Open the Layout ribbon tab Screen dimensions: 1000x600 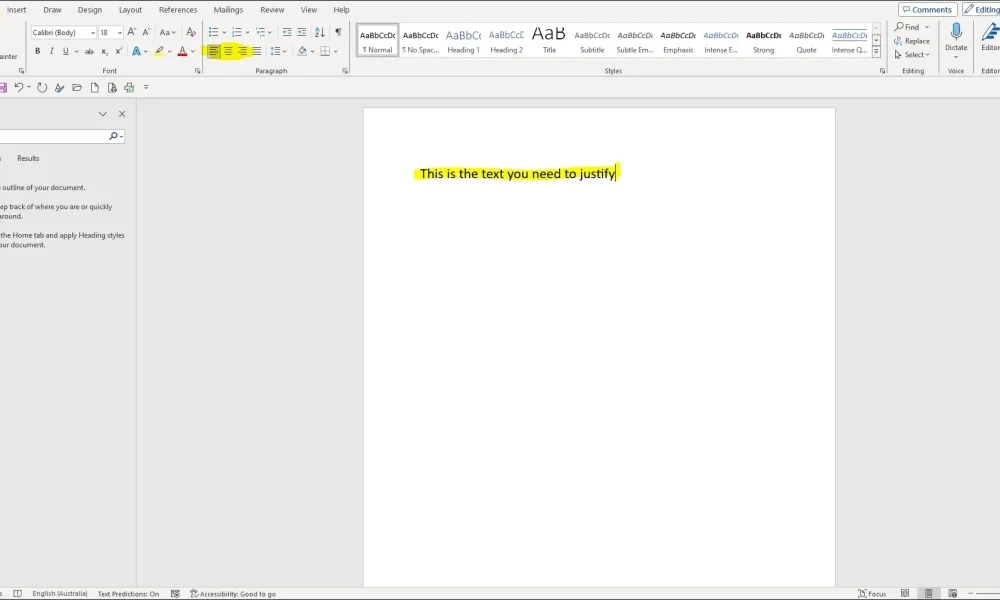tap(130, 10)
